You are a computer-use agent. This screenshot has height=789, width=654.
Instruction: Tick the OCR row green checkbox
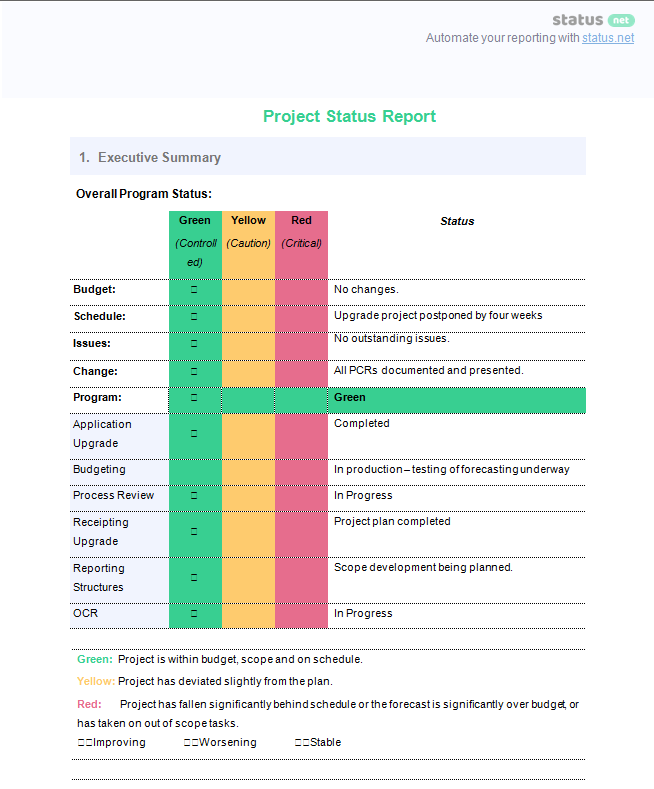point(194,614)
